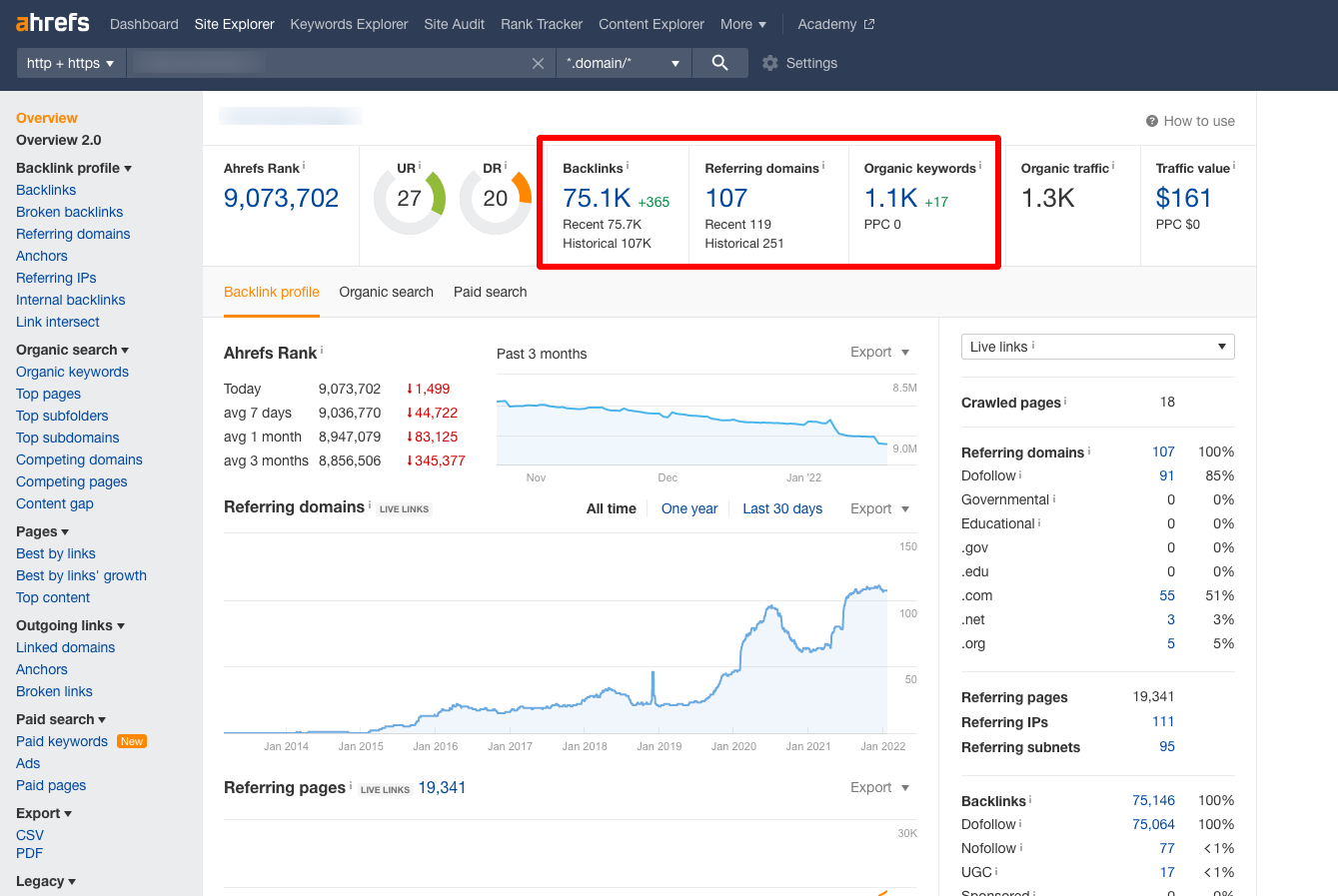1338x896 pixels.
Task: Expand the Legacy sidebar section
Action: click(46, 881)
